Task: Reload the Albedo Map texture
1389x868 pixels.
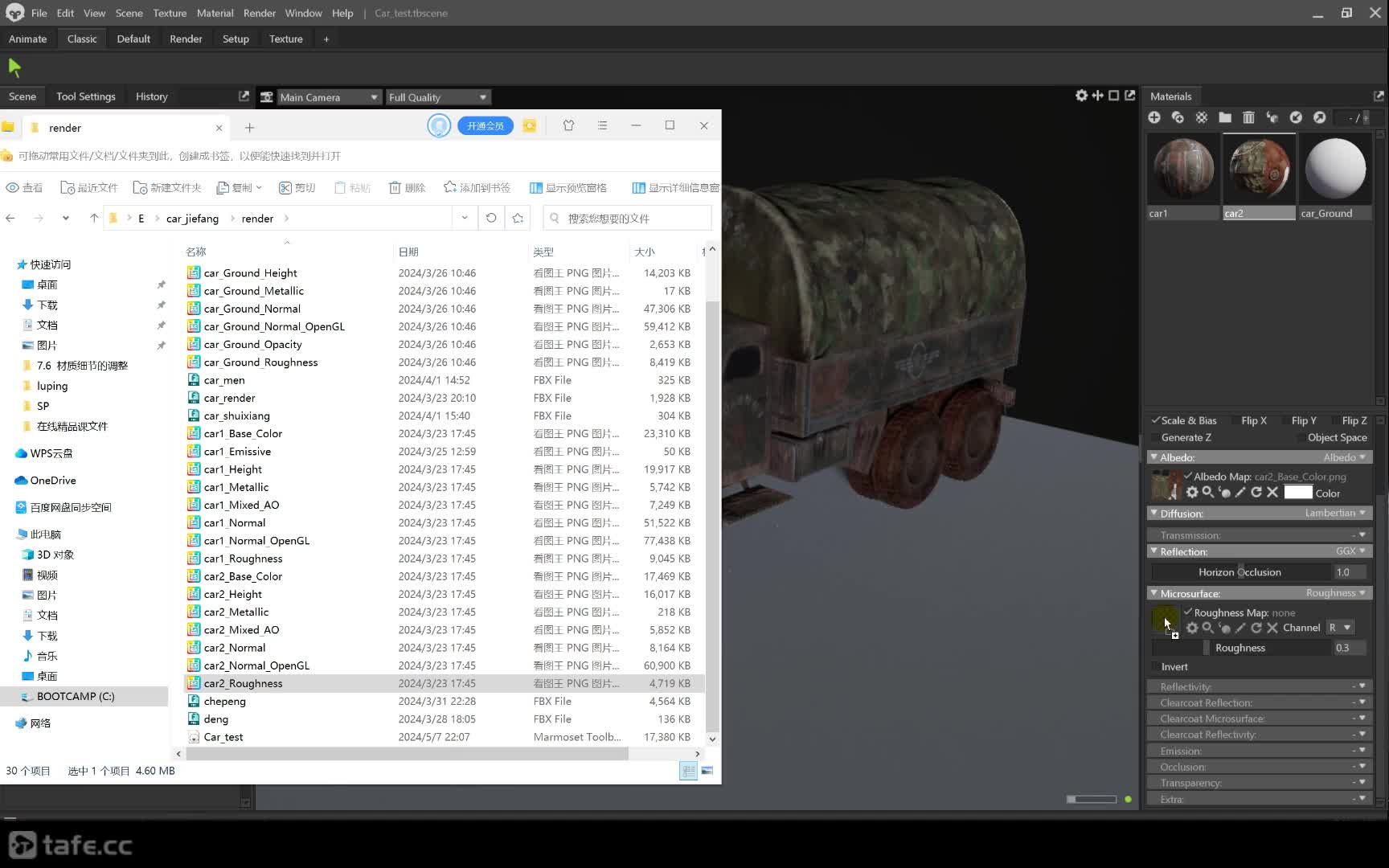Action: click(x=1256, y=493)
